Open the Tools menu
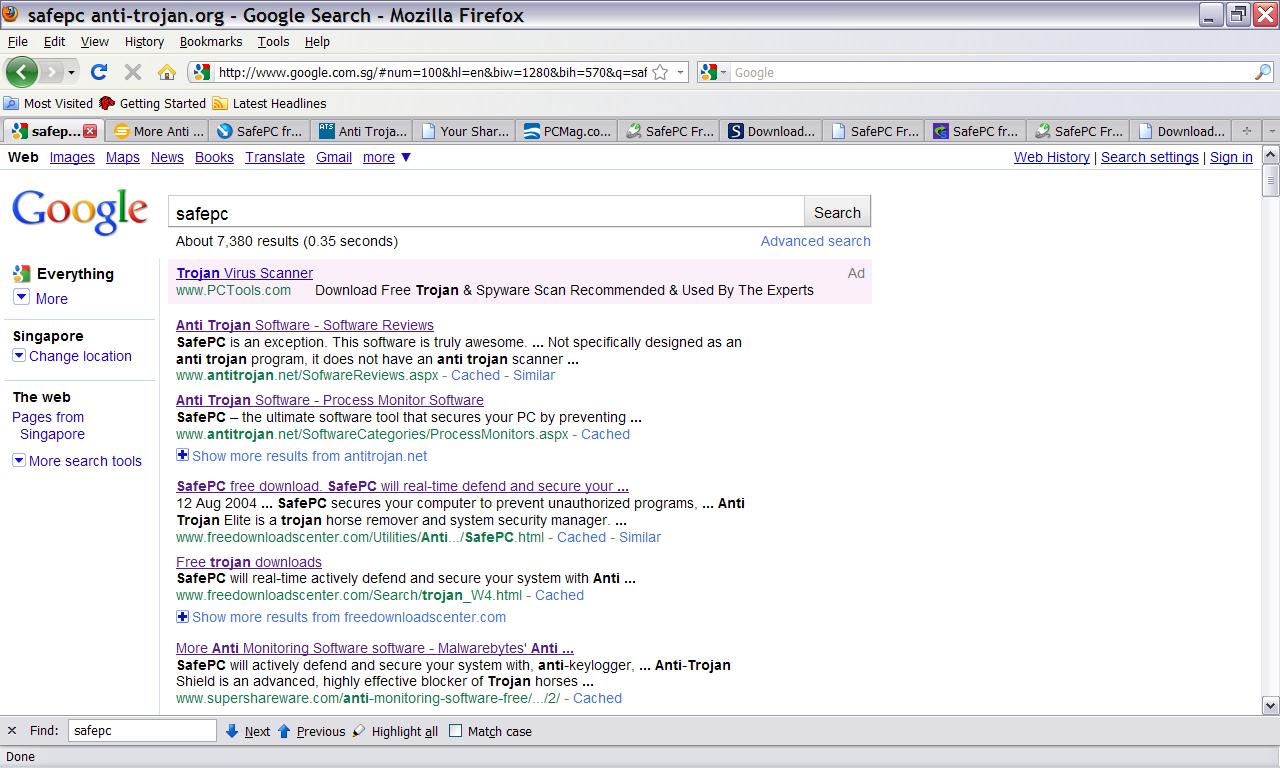 (x=273, y=41)
